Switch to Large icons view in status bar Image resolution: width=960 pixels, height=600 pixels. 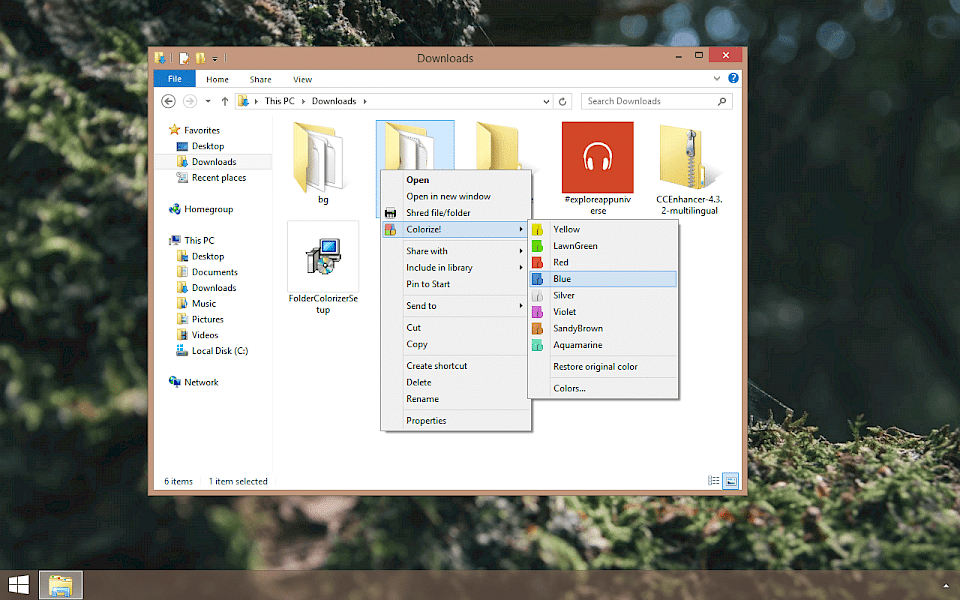pos(730,481)
